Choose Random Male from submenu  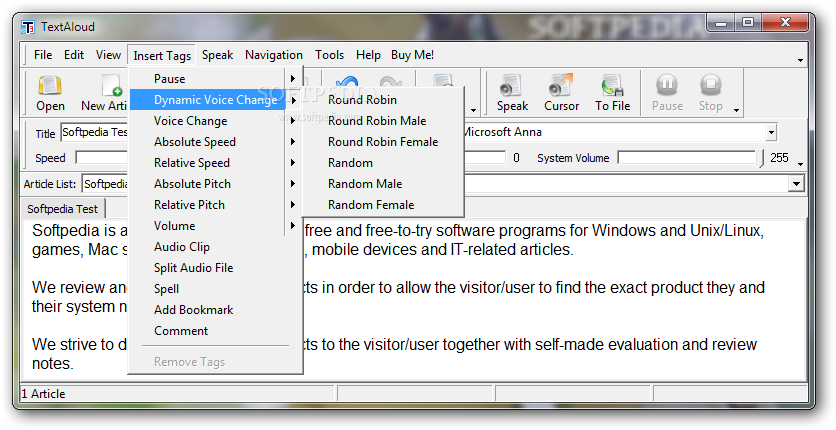coord(365,184)
